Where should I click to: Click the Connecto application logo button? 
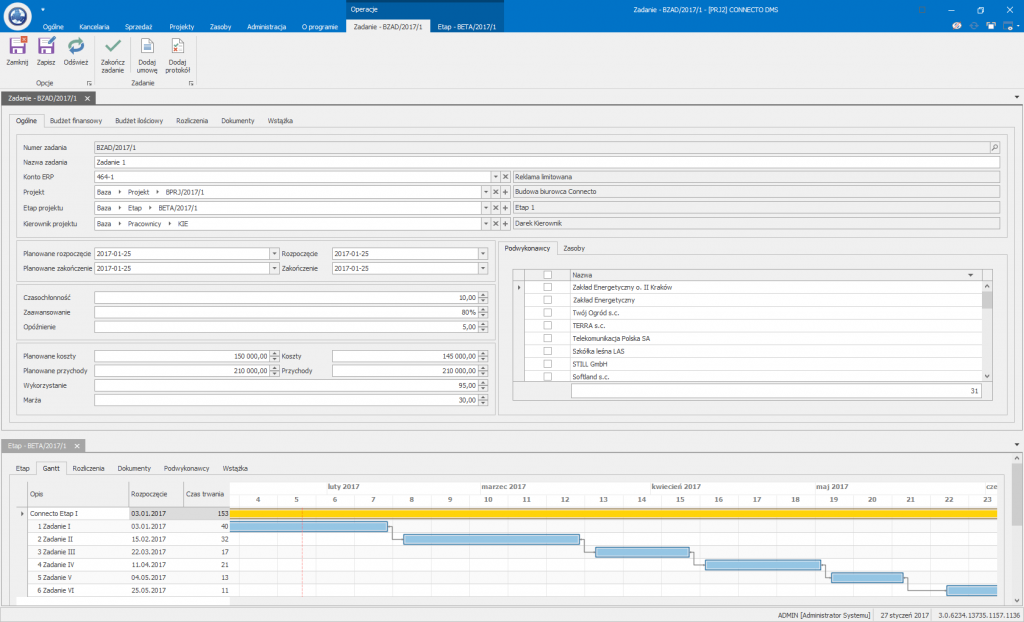click(17, 16)
